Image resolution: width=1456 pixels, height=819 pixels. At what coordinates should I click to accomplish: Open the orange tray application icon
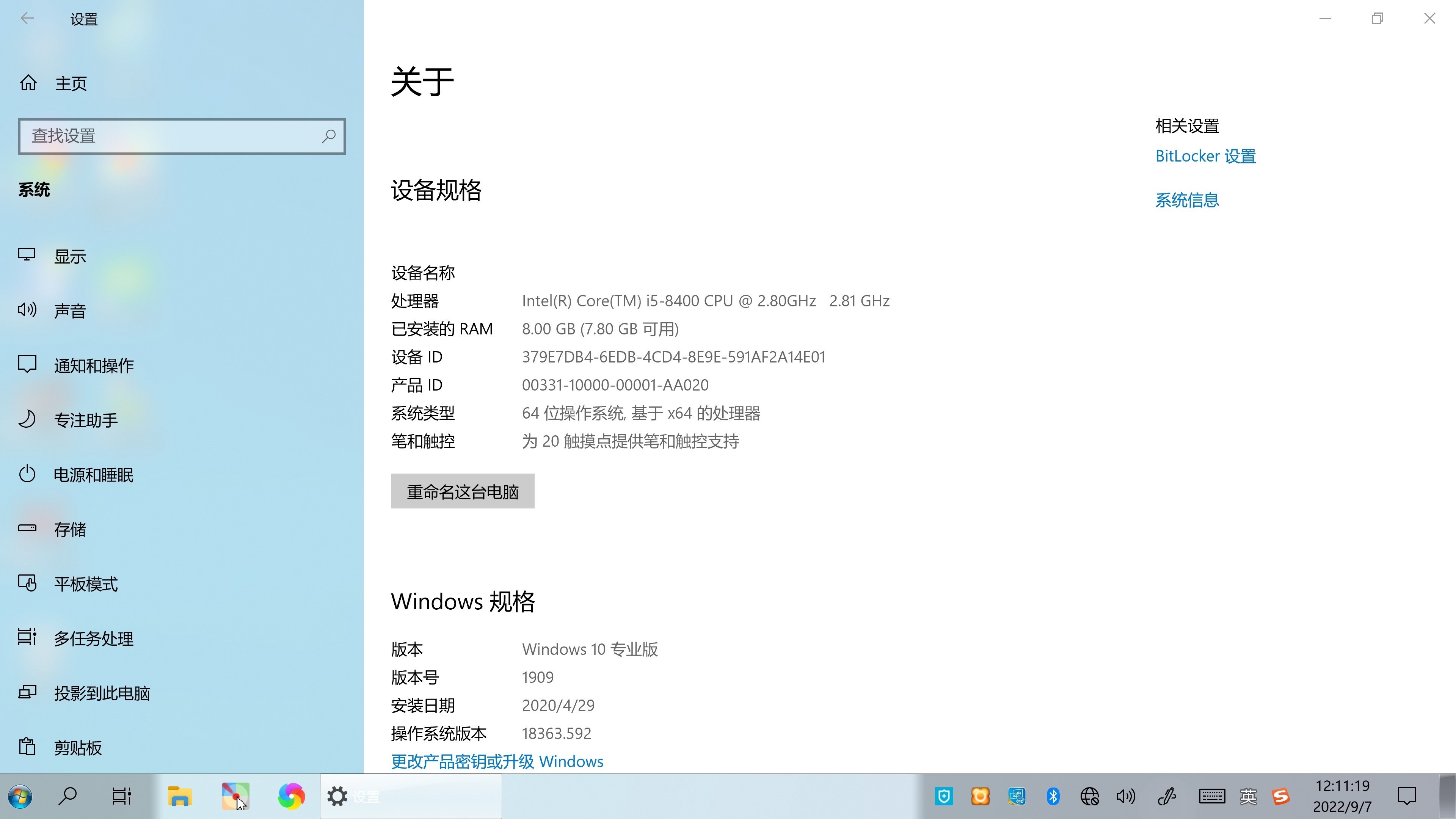[x=980, y=797]
